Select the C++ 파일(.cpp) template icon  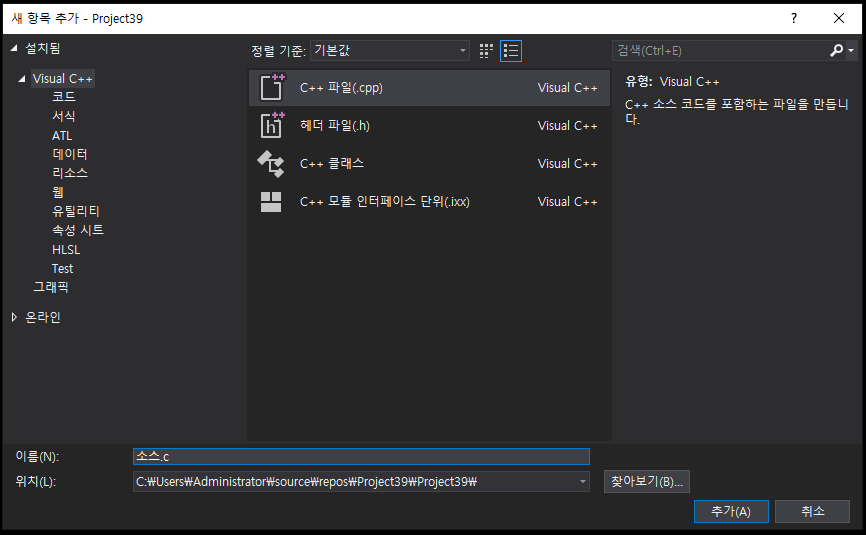coord(272,87)
